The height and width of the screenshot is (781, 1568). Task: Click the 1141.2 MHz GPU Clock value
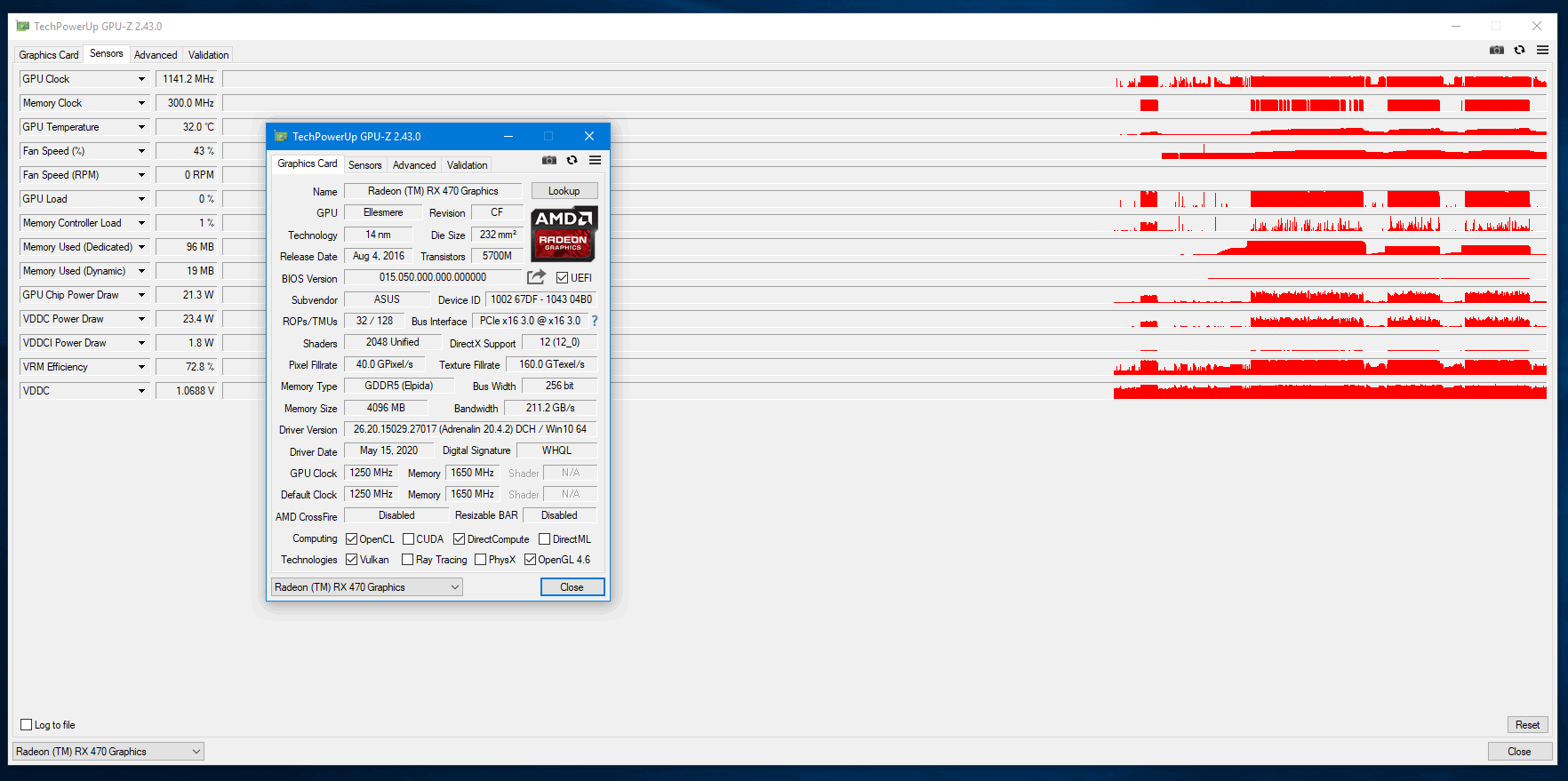coord(187,79)
